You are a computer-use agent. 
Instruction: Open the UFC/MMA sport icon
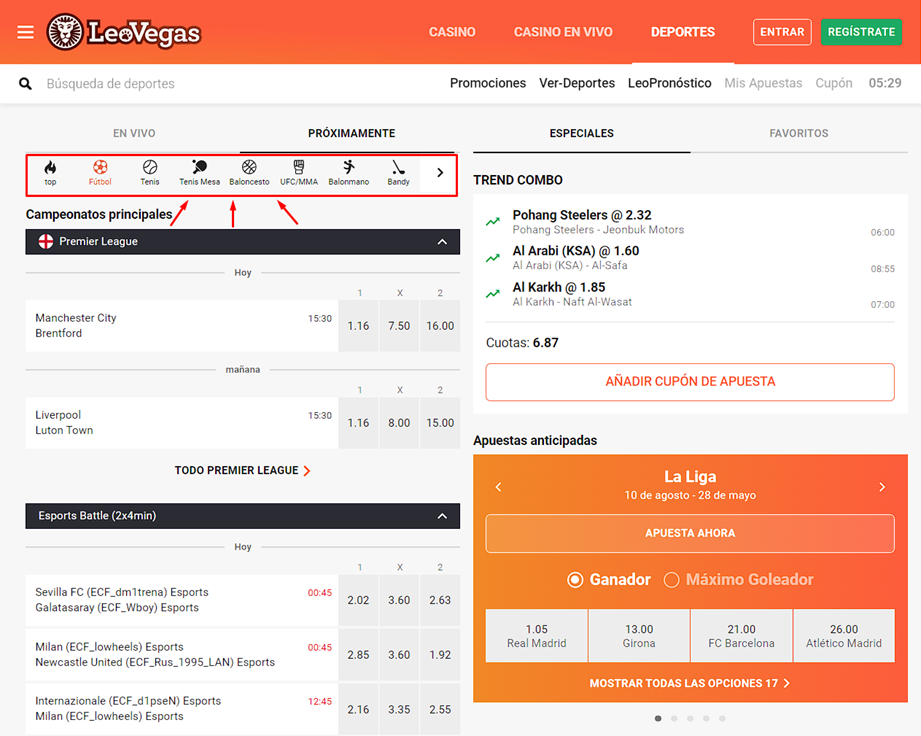pos(299,173)
